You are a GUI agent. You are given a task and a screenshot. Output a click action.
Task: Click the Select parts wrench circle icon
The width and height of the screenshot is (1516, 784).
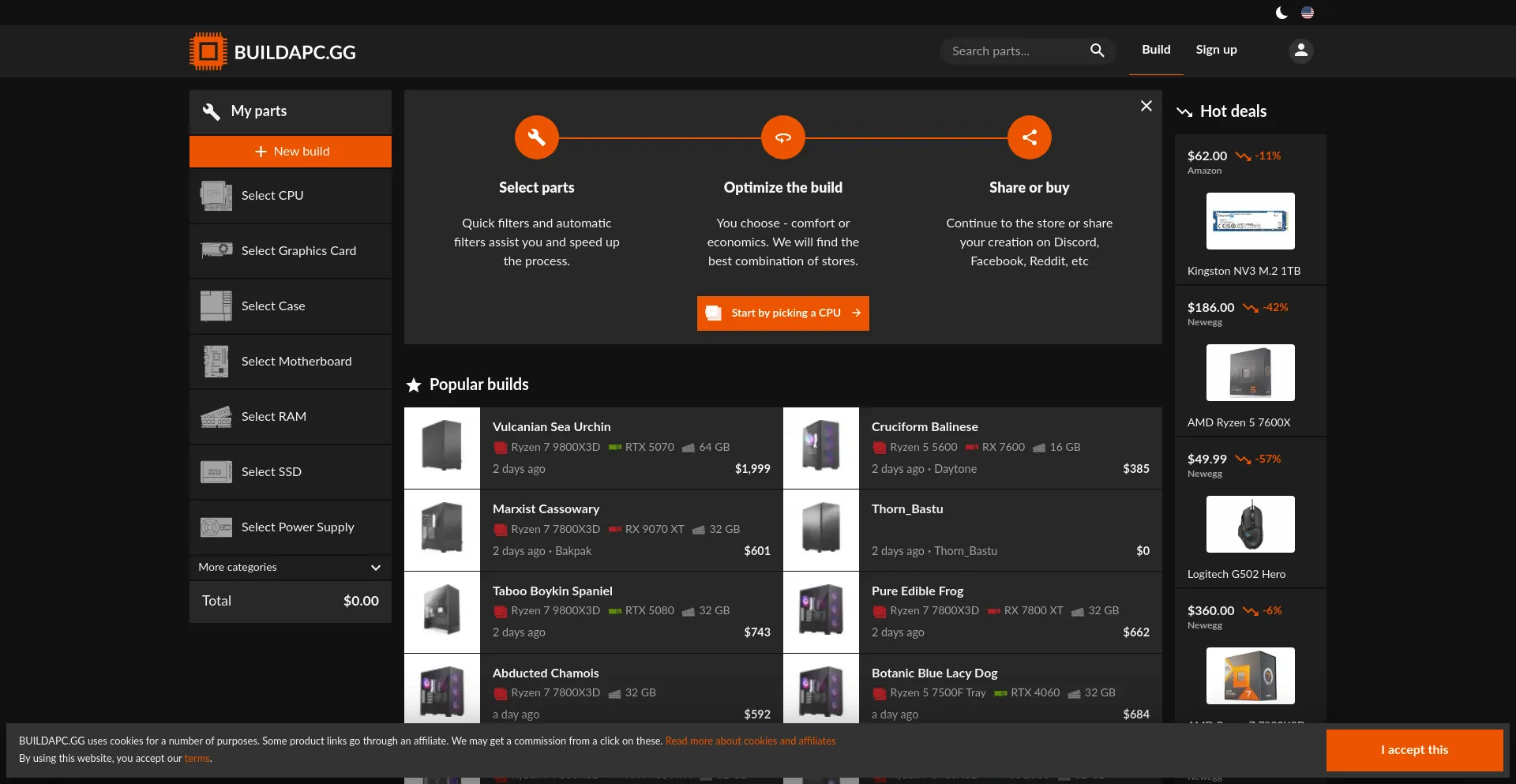(537, 137)
